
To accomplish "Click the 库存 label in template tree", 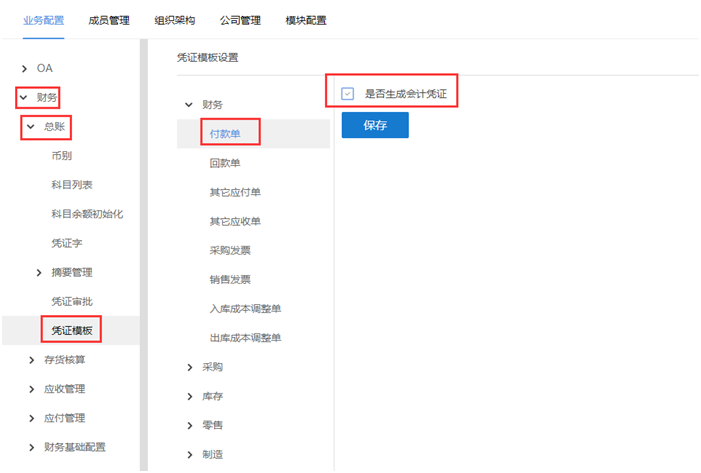I will [x=212, y=396].
